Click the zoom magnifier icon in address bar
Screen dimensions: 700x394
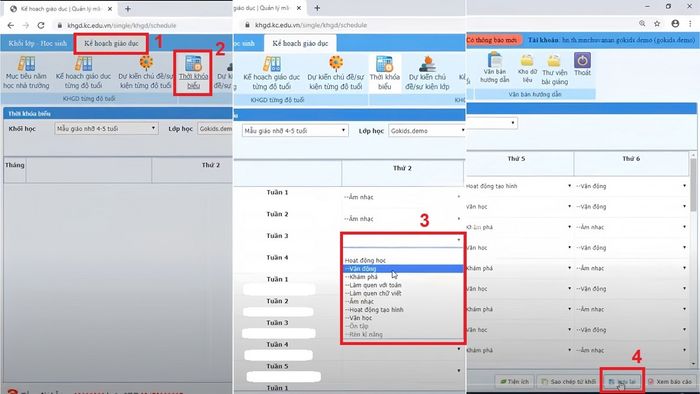[642, 23]
